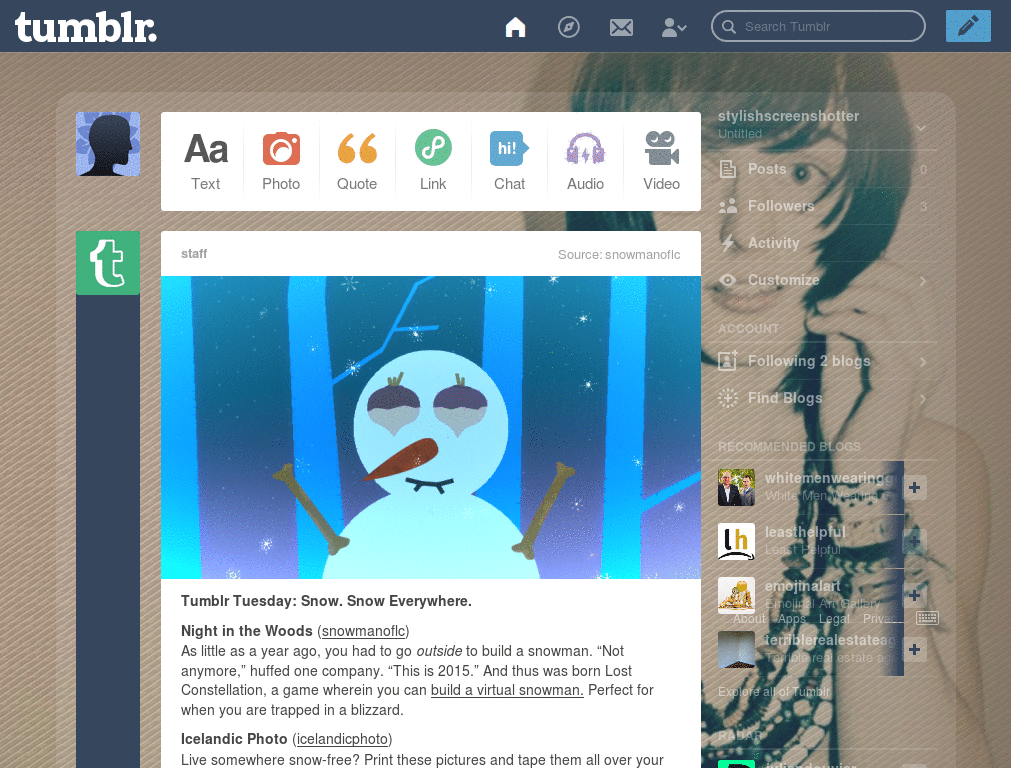Follow leasthelpful with the plus button
This screenshot has width=1024, height=768.
(914, 541)
